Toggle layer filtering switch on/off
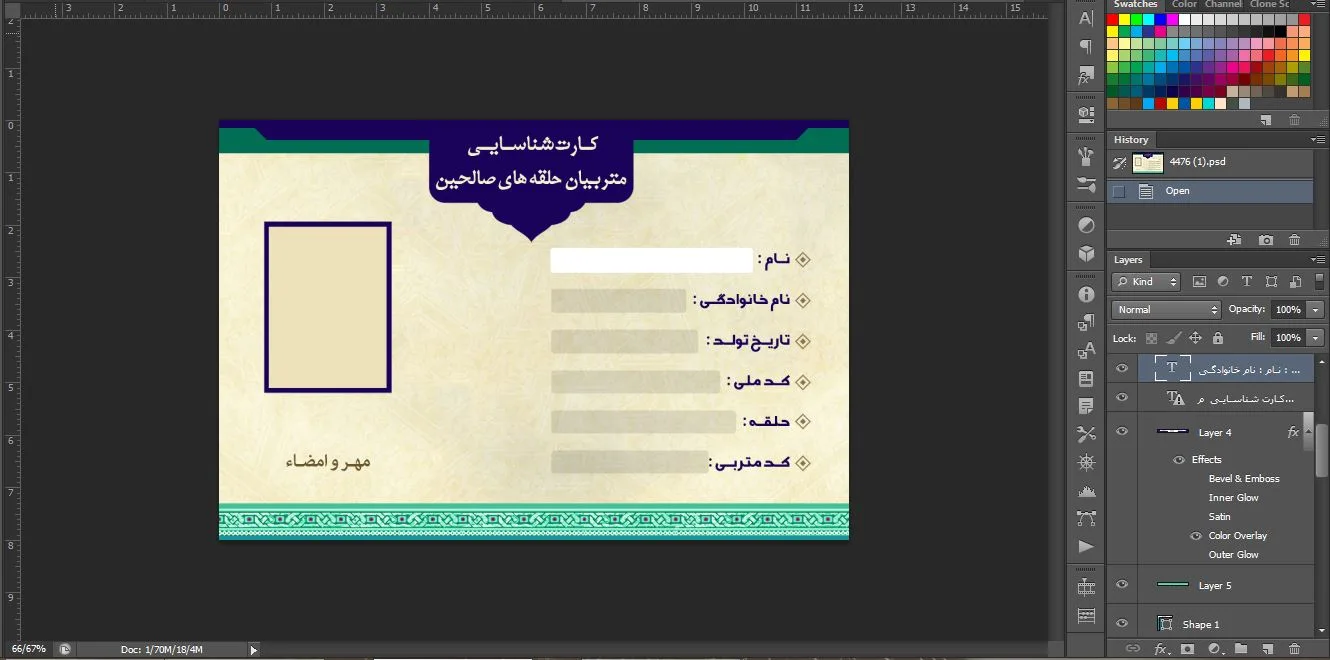The height and width of the screenshot is (660, 1330). pos(1317,280)
